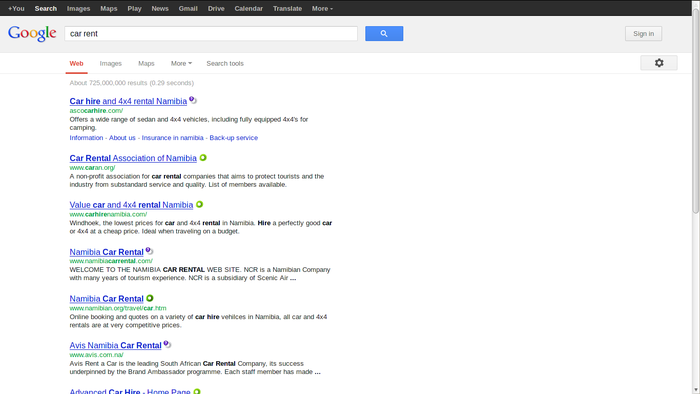Click the Google logo
The height and width of the screenshot is (394, 700).
click(x=32, y=33)
